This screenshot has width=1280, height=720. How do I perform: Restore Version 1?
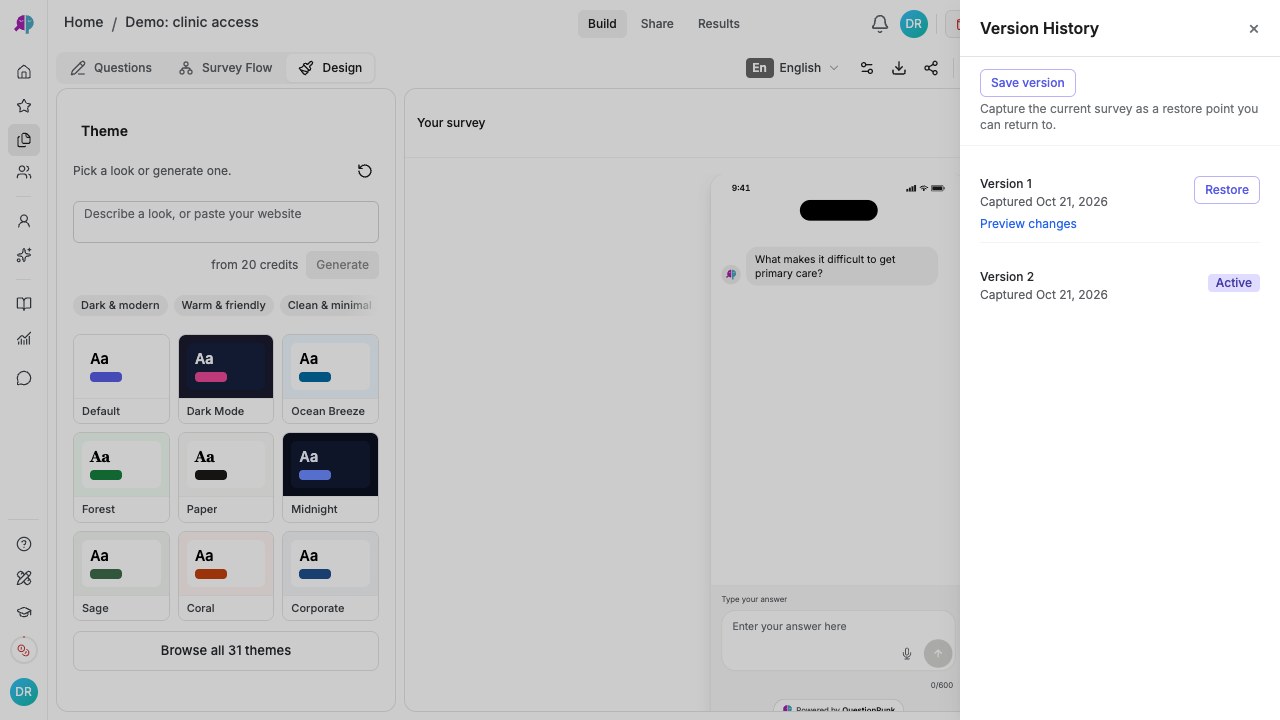1227,190
